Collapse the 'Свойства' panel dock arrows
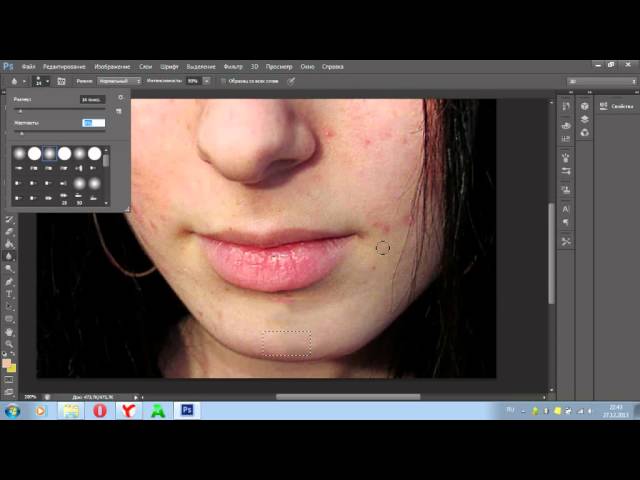The image size is (640, 480). click(636, 93)
